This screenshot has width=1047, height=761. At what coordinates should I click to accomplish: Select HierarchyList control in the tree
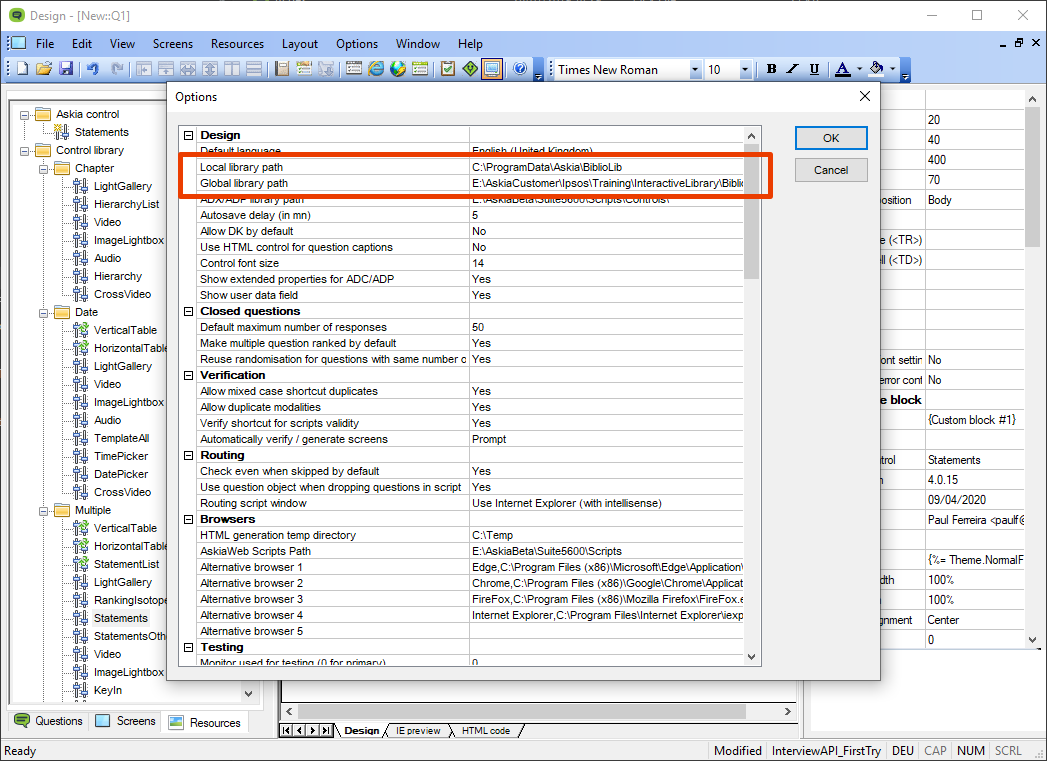pyautogui.click(x=126, y=204)
